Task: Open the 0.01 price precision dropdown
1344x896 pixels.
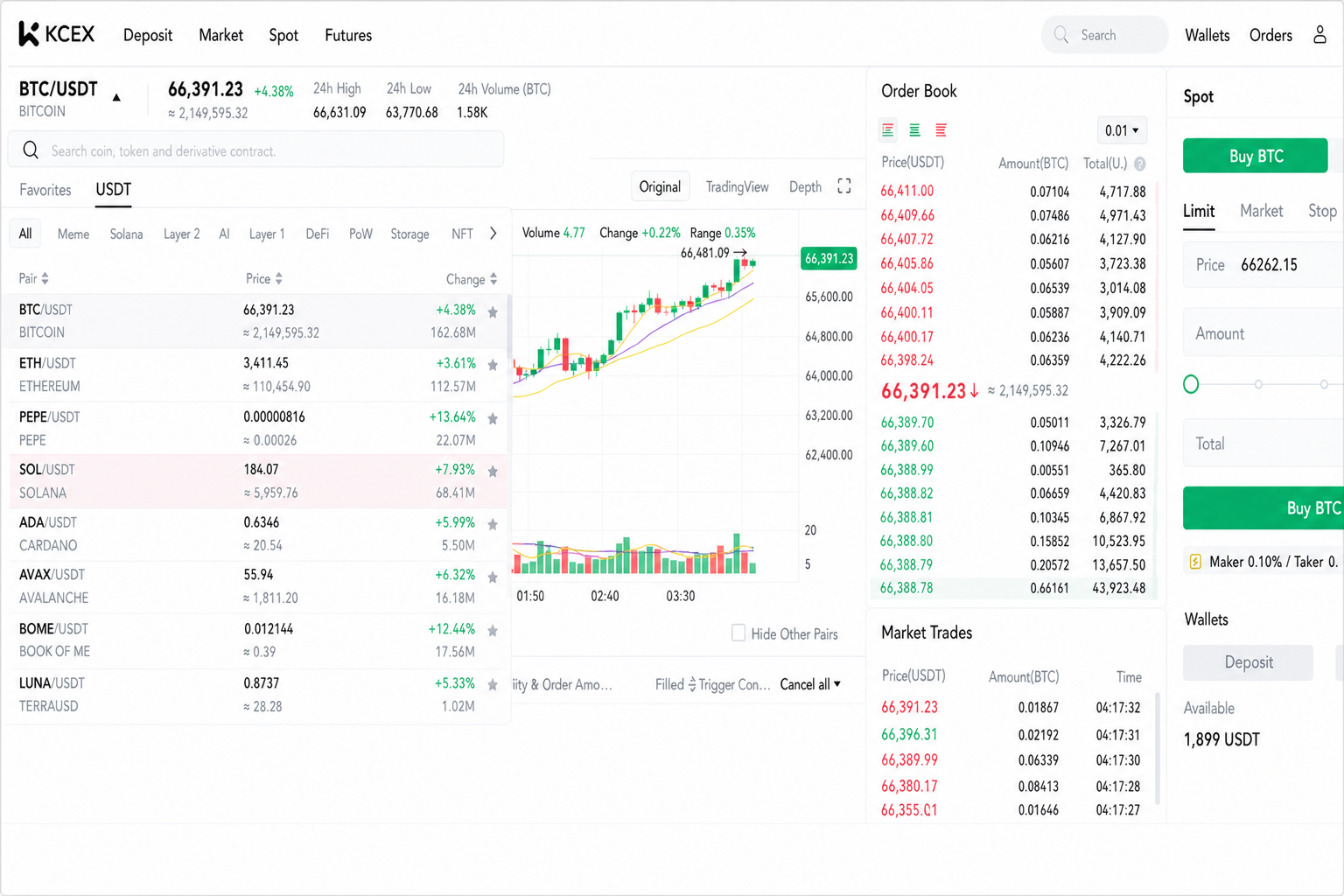Action: point(1121,130)
